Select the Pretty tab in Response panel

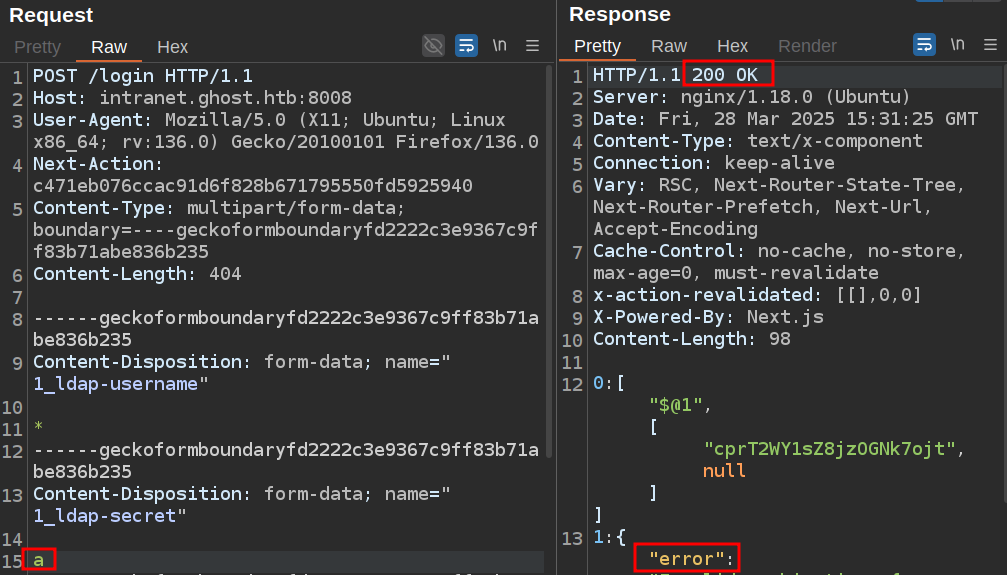[597, 46]
